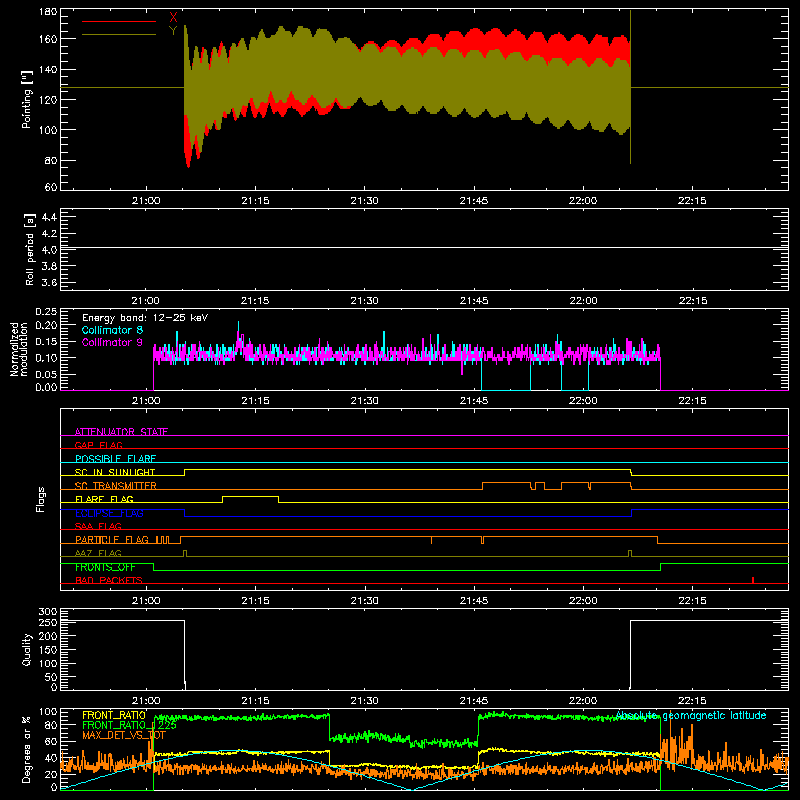Click the '80' tick on Degrees axis

pyautogui.click(x=51, y=725)
